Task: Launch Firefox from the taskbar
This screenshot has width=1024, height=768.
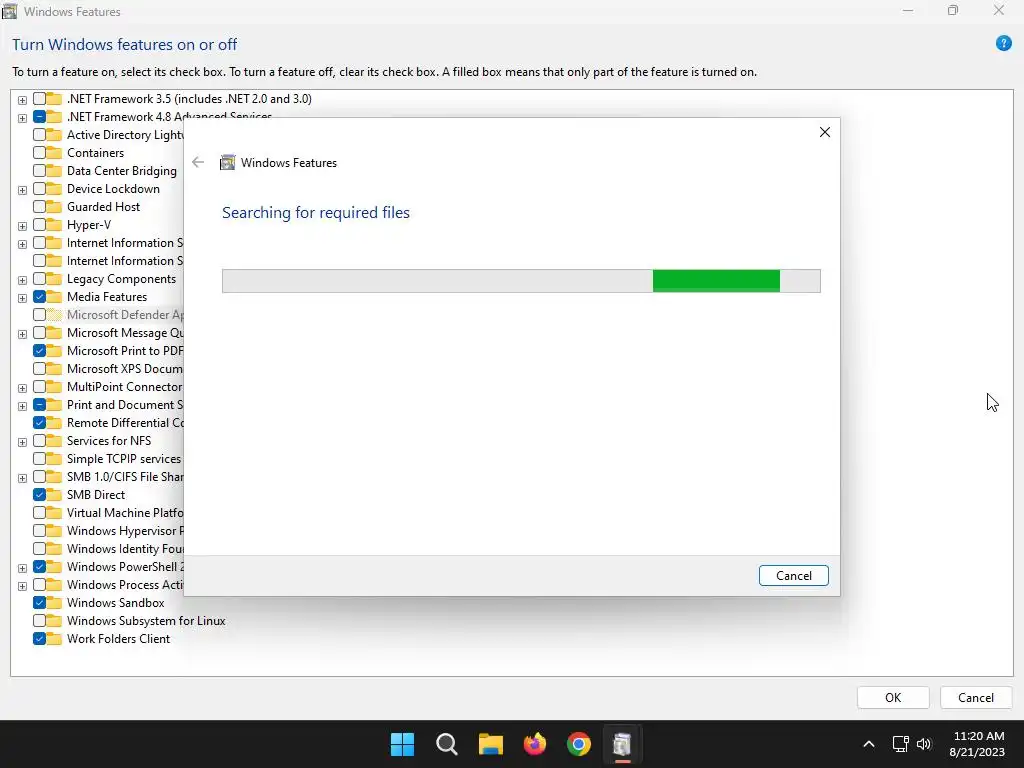Action: tap(535, 744)
